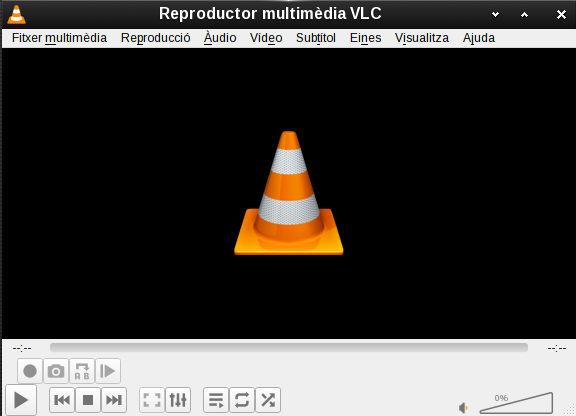Open the Ajuda menu
Image resolution: width=576 pixels, height=416 pixels.
point(479,38)
